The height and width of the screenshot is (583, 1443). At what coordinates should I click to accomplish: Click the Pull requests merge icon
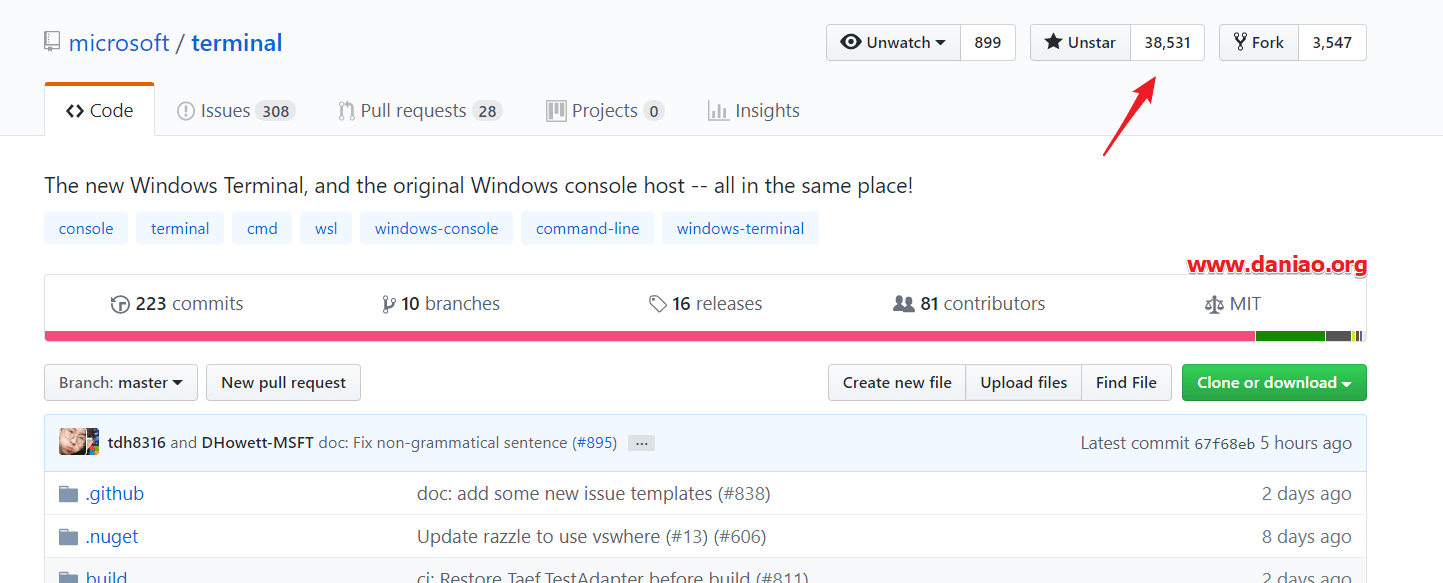pyautogui.click(x=346, y=111)
